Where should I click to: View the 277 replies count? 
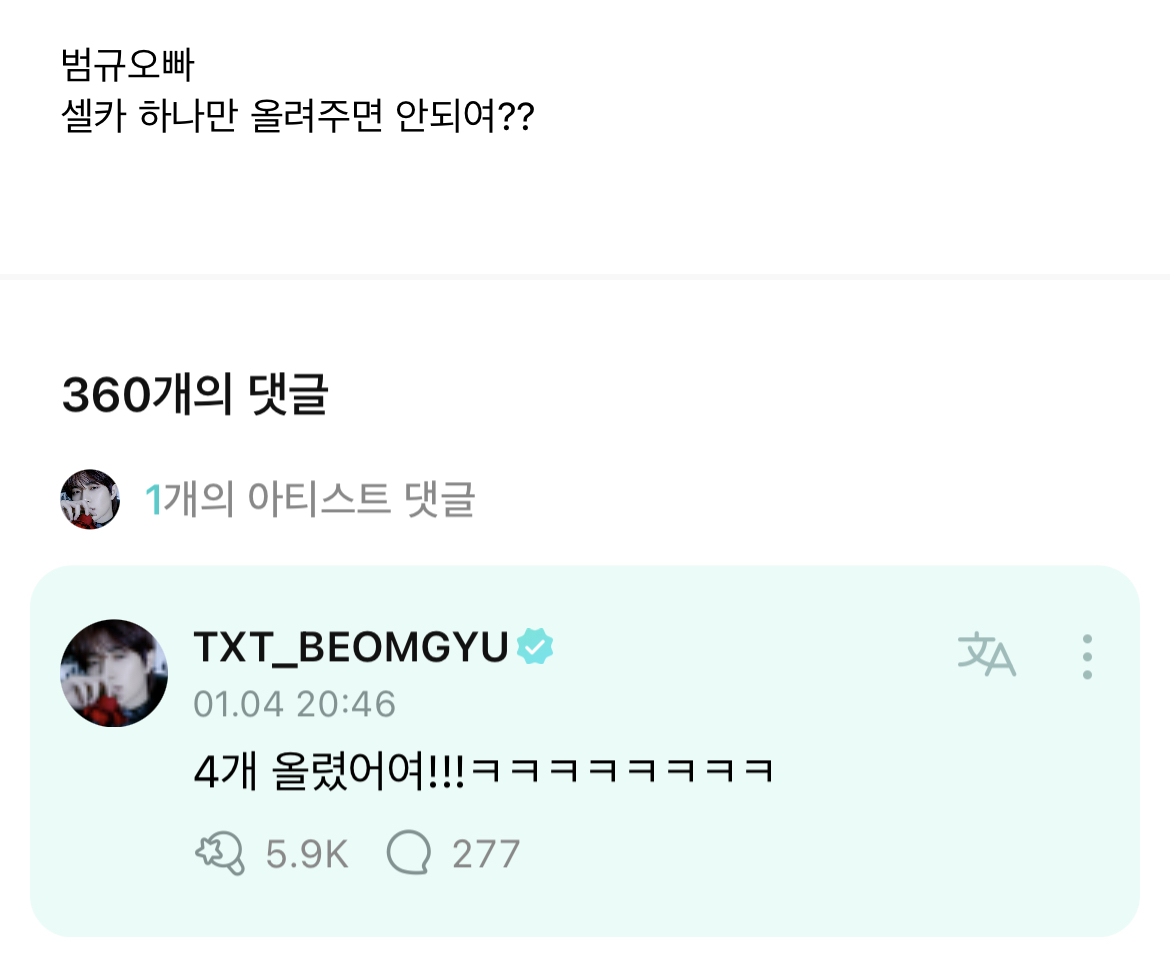pos(486,854)
